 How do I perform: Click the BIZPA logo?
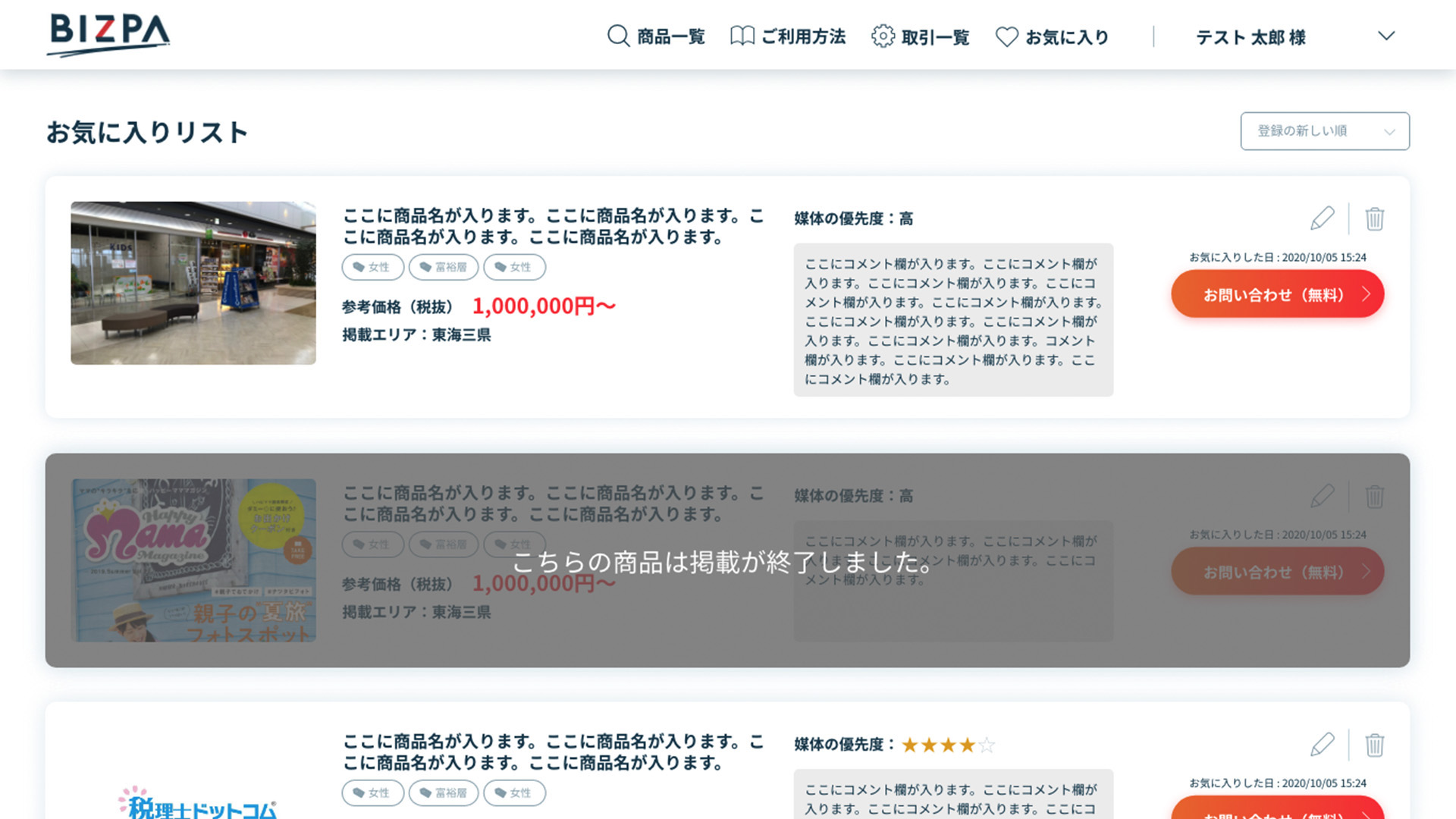click(x=108, y=33)
